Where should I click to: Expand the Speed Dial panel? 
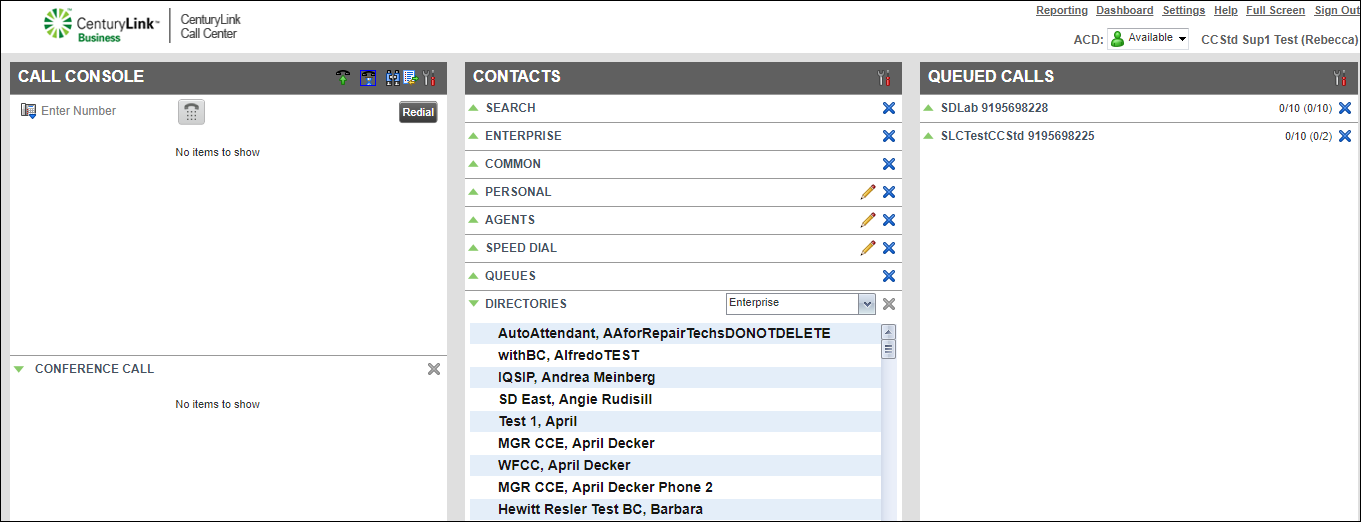coord(474,248)
